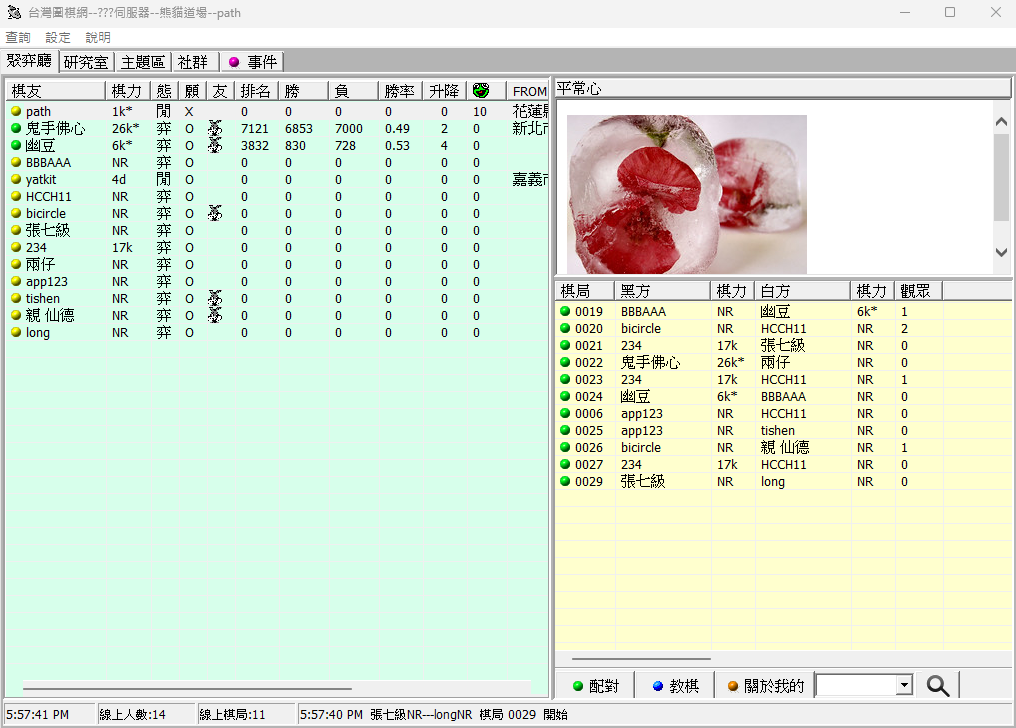The height and width of the screenshot is (728, 1016).
Task: Select the 教棋 filter option
Action: 675,686
